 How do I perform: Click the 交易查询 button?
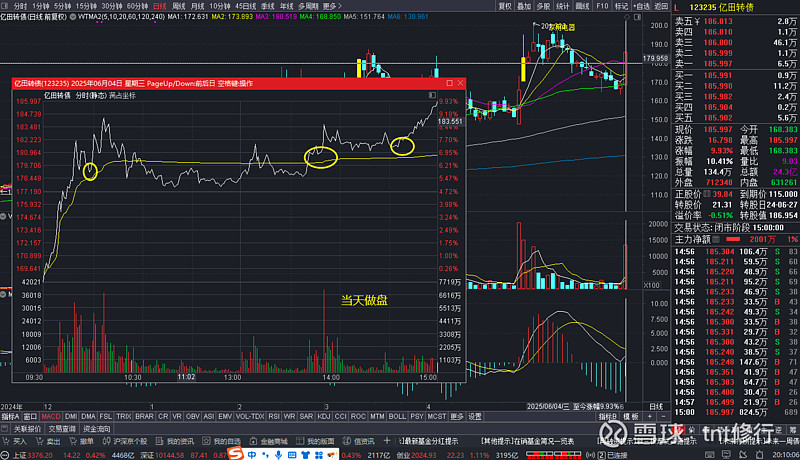pos(62,429)
